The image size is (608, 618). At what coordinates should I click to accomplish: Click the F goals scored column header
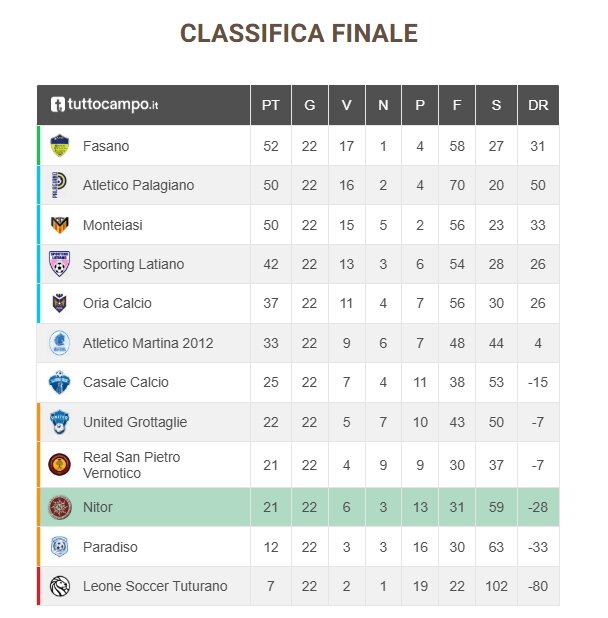457,105
